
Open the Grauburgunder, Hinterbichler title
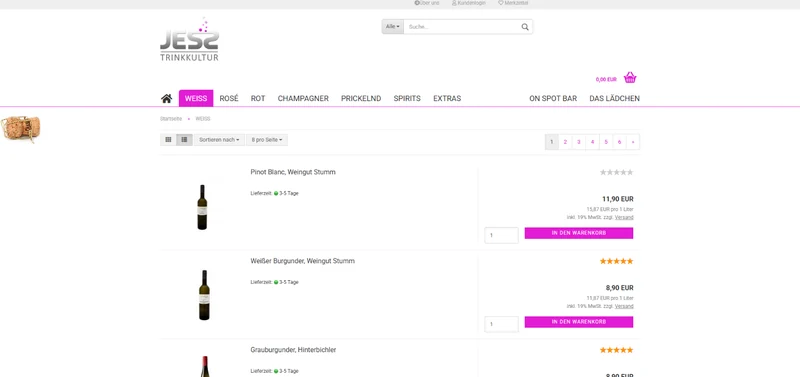point(293,350)
